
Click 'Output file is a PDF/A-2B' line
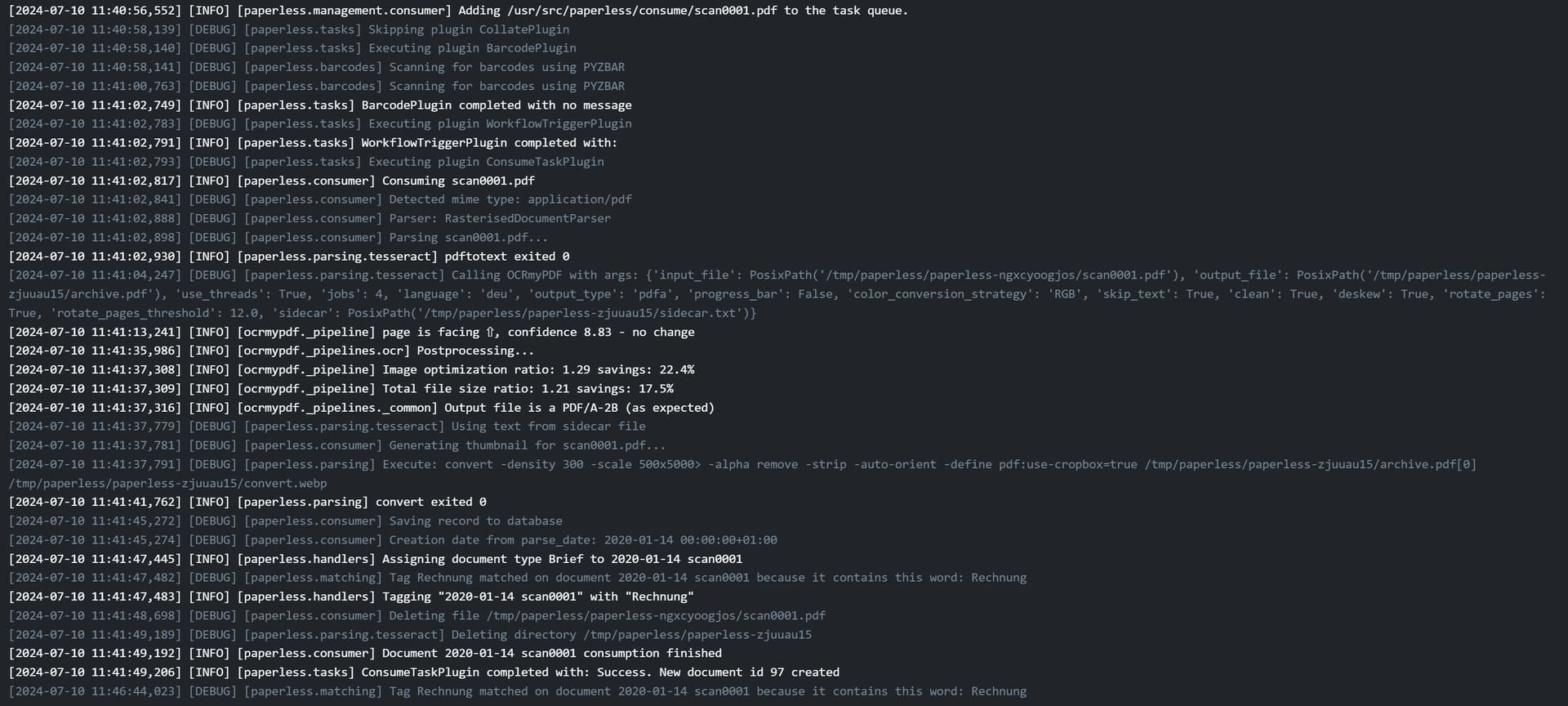362,408
